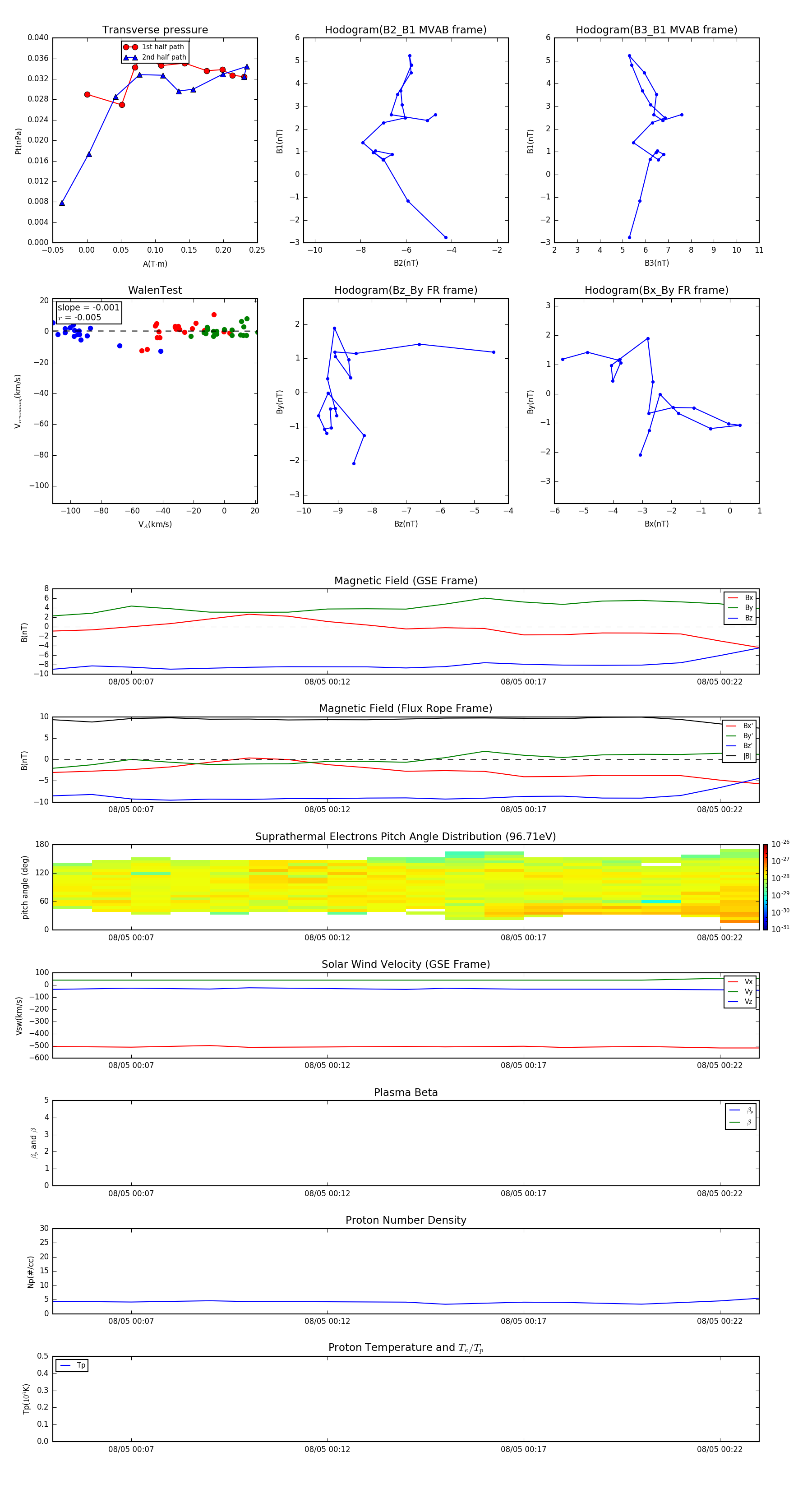
Task: Click the 'Tp' legend entry
Action: pyautogui.click(x=72, y=1365)
